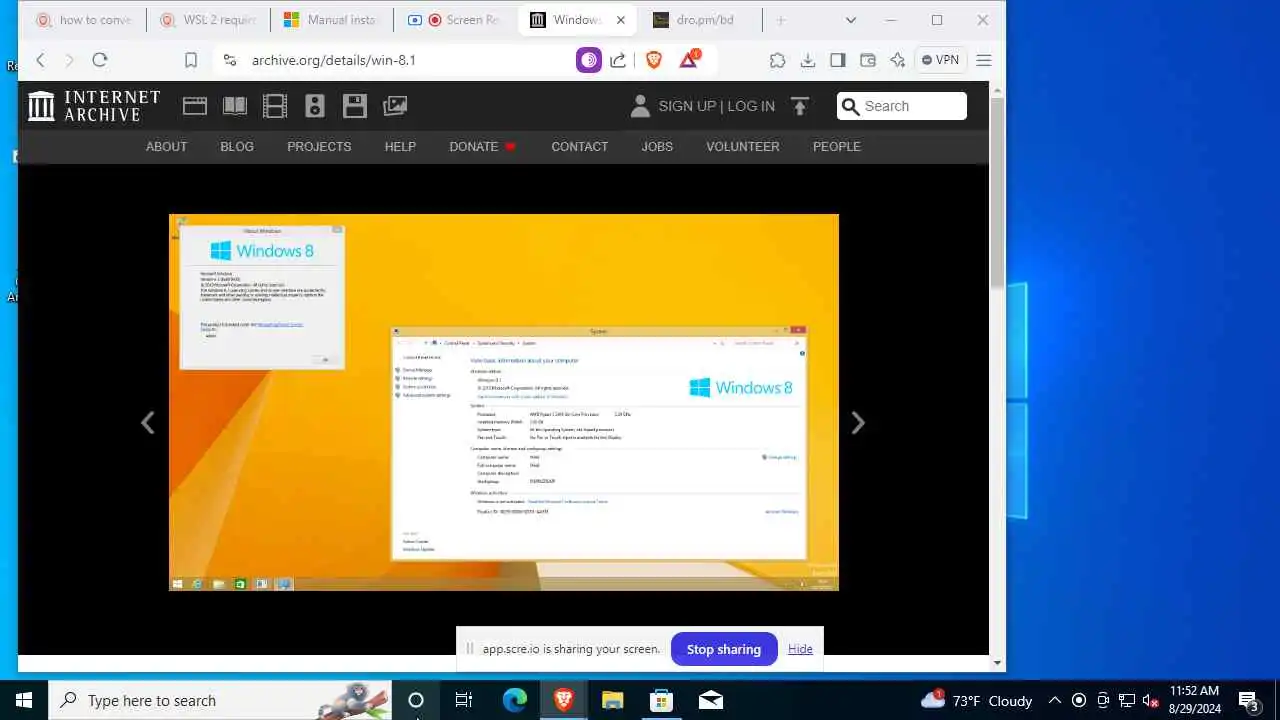Open the Audio speaker icon
The height and width of the screenshot is (720, 1280).
315,105
